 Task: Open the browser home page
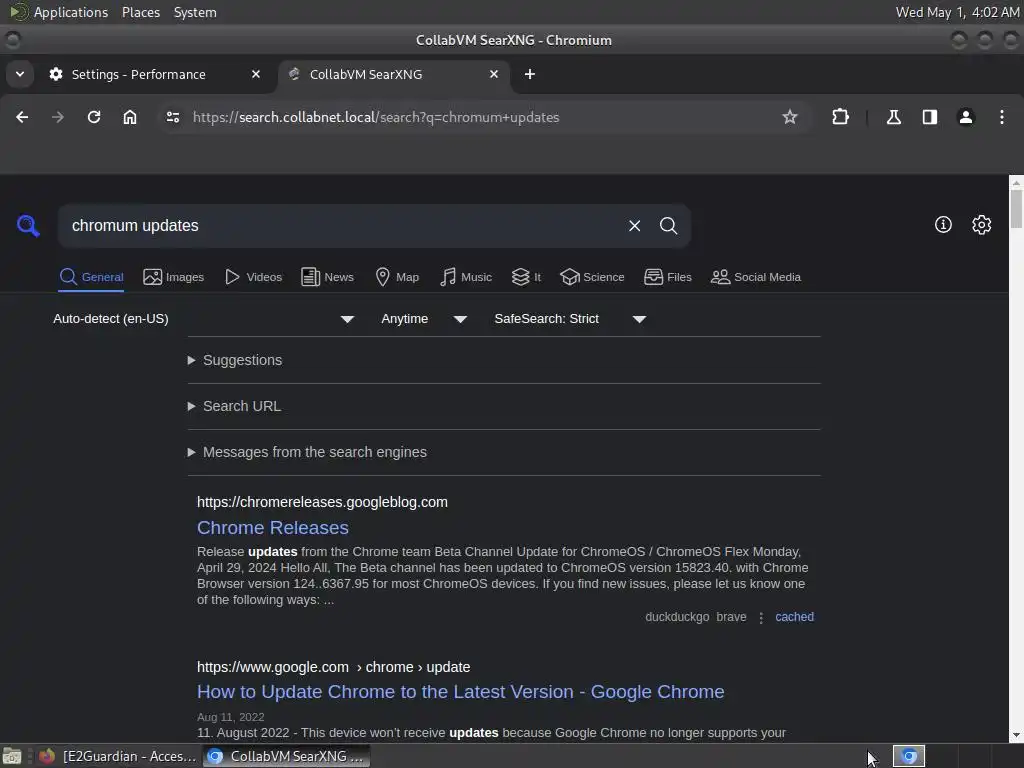click(130, 117)
